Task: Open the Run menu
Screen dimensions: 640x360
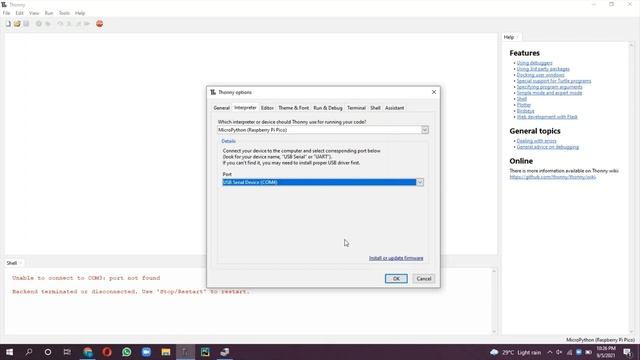Action: point(49,13)
